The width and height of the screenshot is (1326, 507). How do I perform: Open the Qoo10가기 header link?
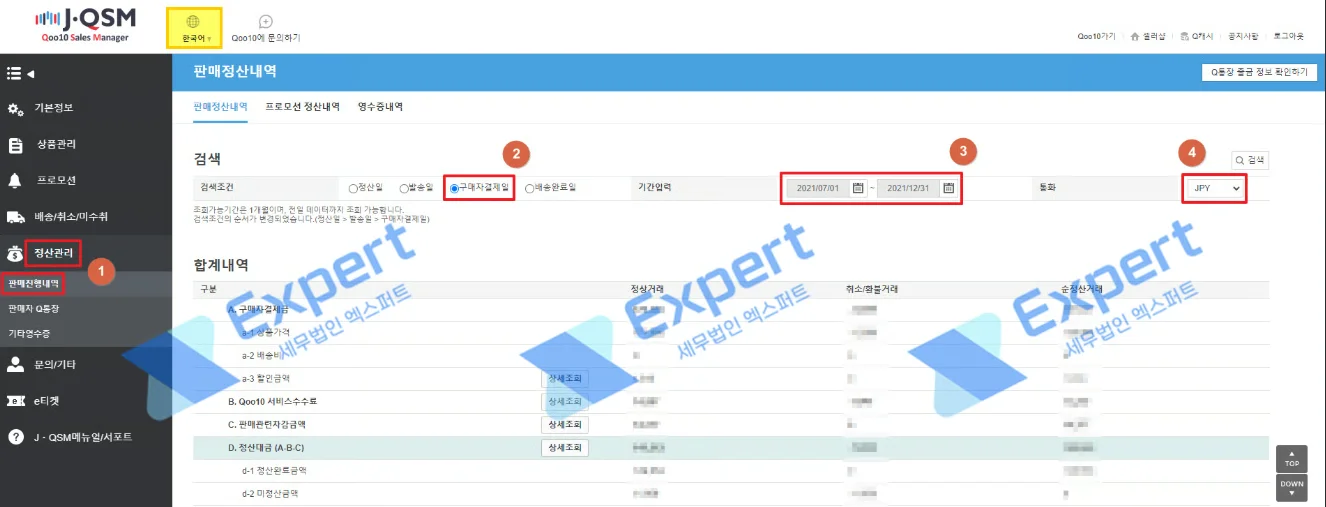pyautogui.click(x=1096, y=36)
